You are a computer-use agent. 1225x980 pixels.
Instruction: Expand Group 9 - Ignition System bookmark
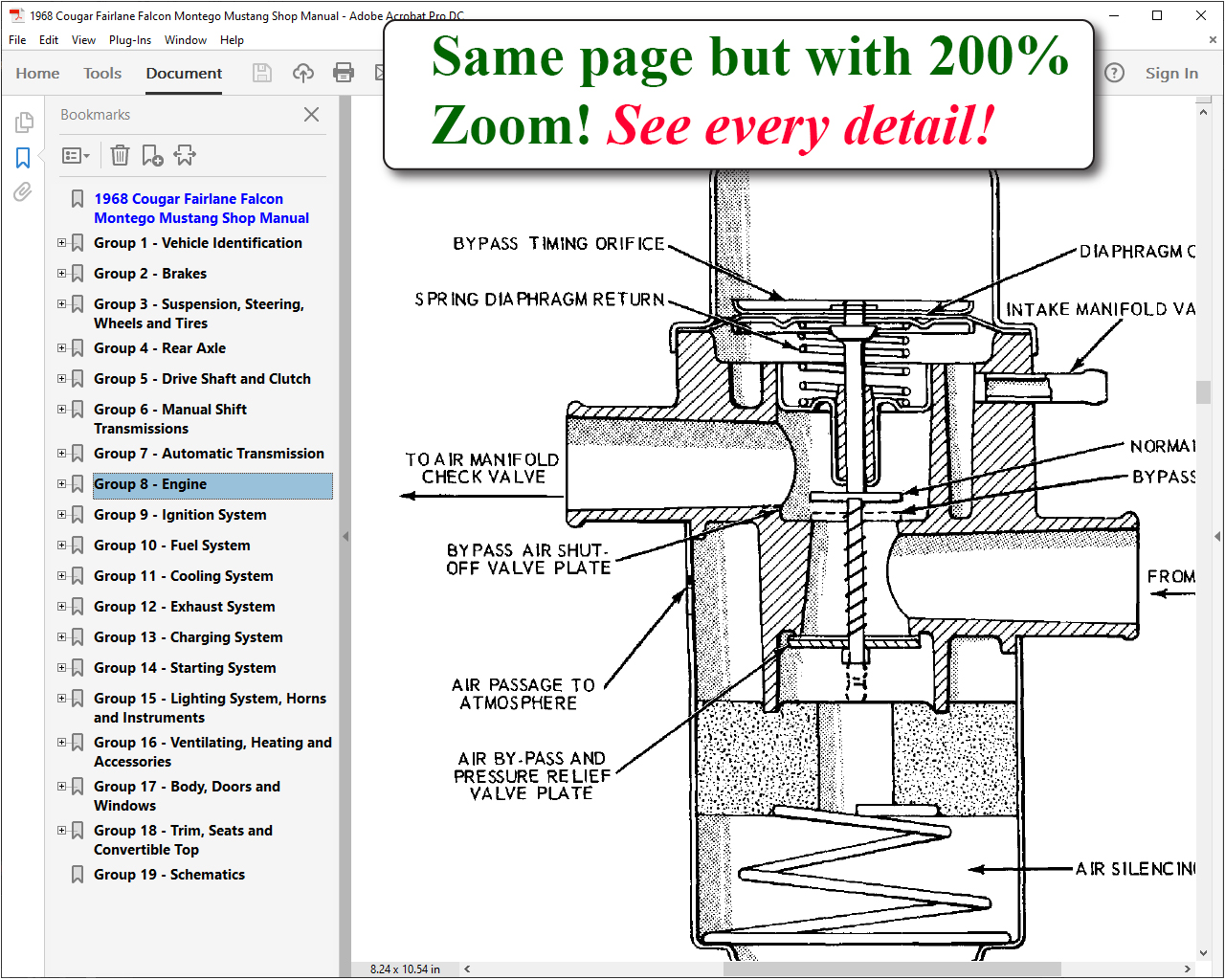[62, 515]
